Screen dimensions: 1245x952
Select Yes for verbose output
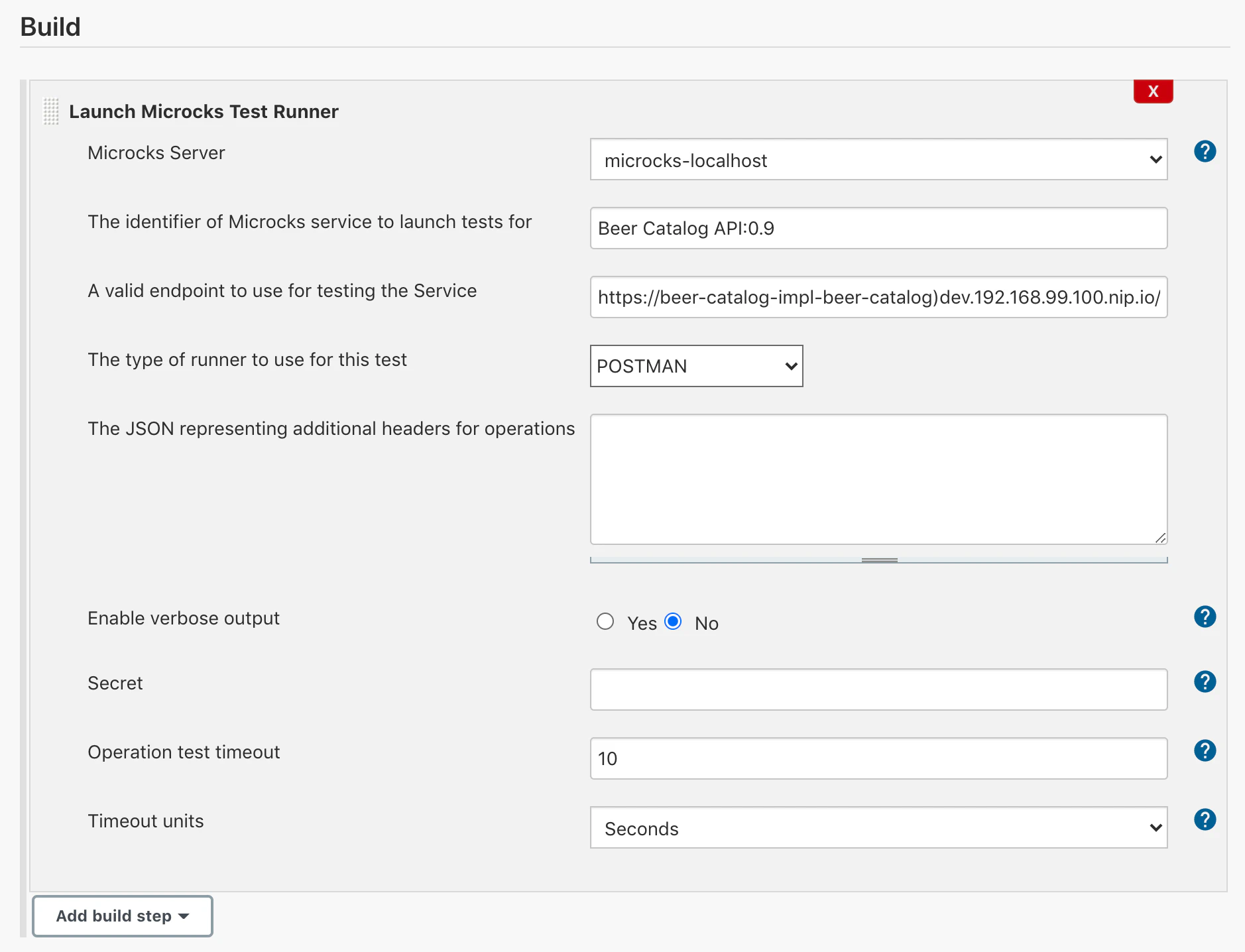coord(605,622)
